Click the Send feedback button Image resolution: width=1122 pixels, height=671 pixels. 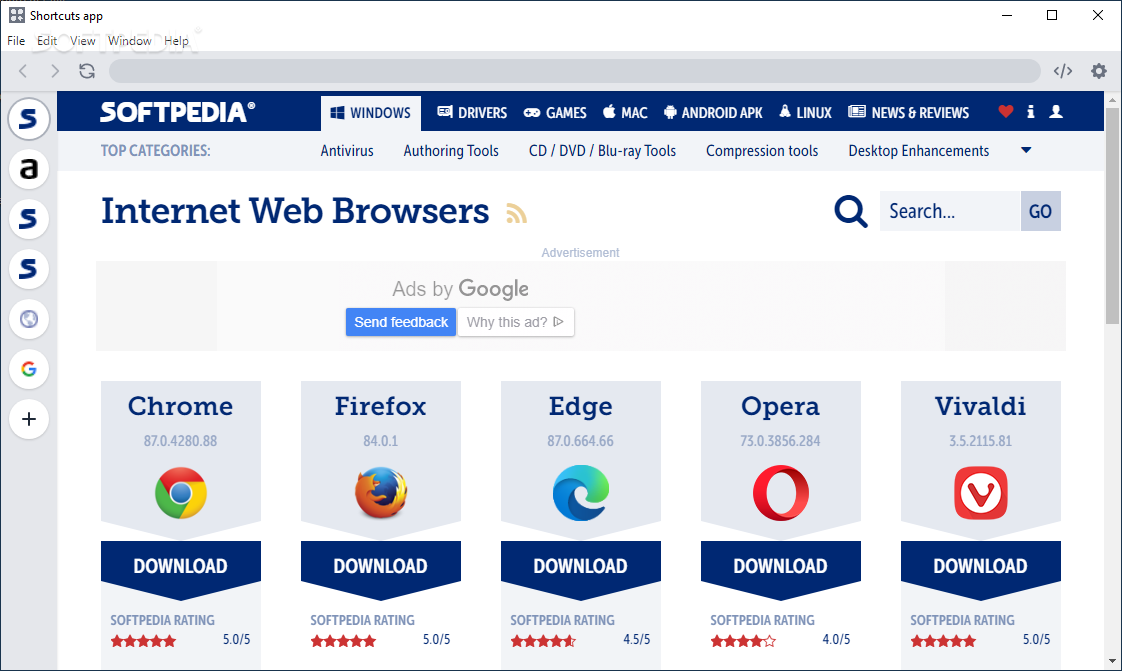[401, 322]
